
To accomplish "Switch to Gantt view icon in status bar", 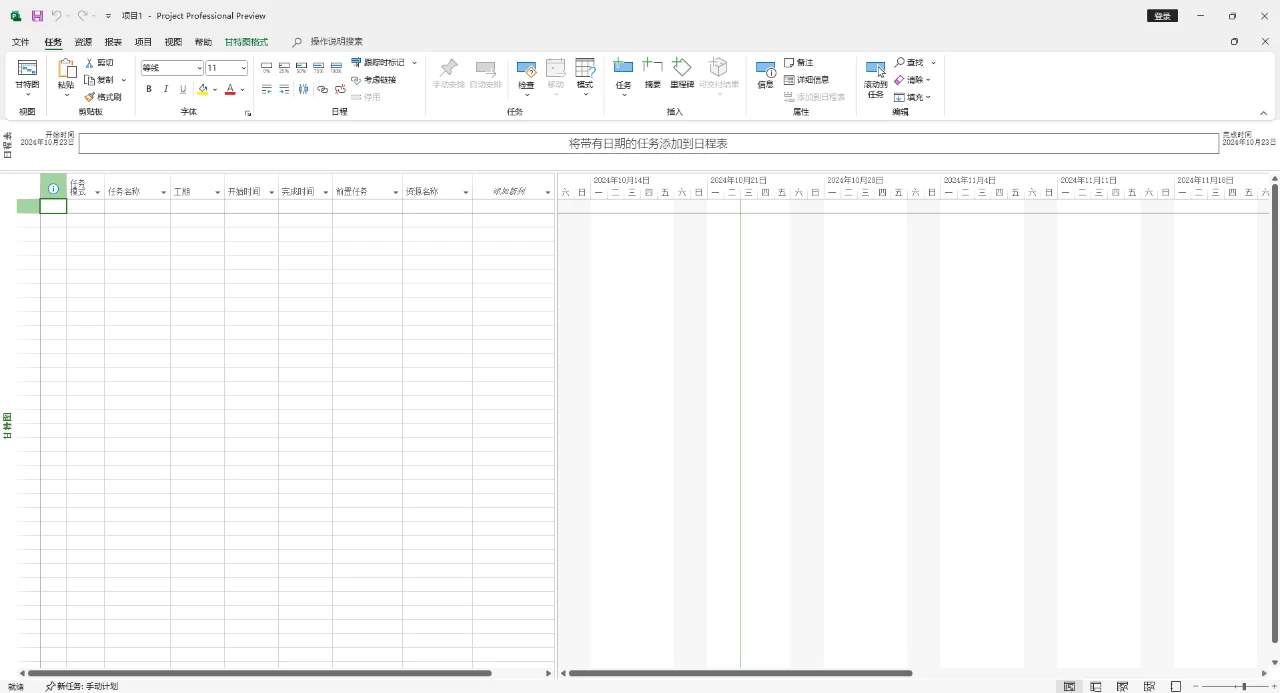I will pyautogui.click(x=1070, y=686).
